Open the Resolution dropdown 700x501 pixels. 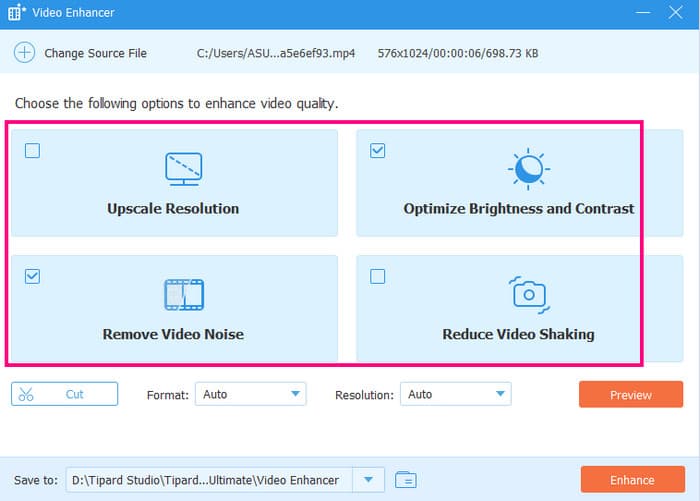pyautogui.click(x=456, y=394)
